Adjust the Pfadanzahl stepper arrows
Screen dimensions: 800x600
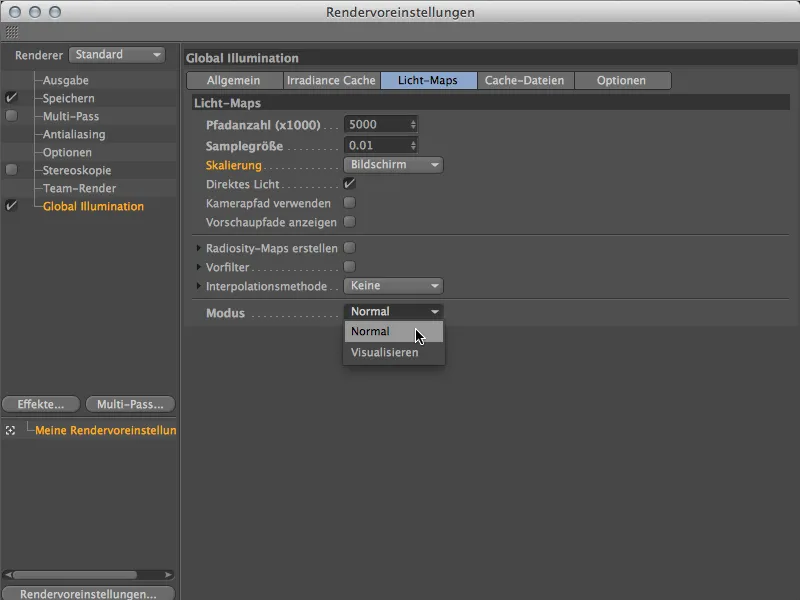pos(413,124)
